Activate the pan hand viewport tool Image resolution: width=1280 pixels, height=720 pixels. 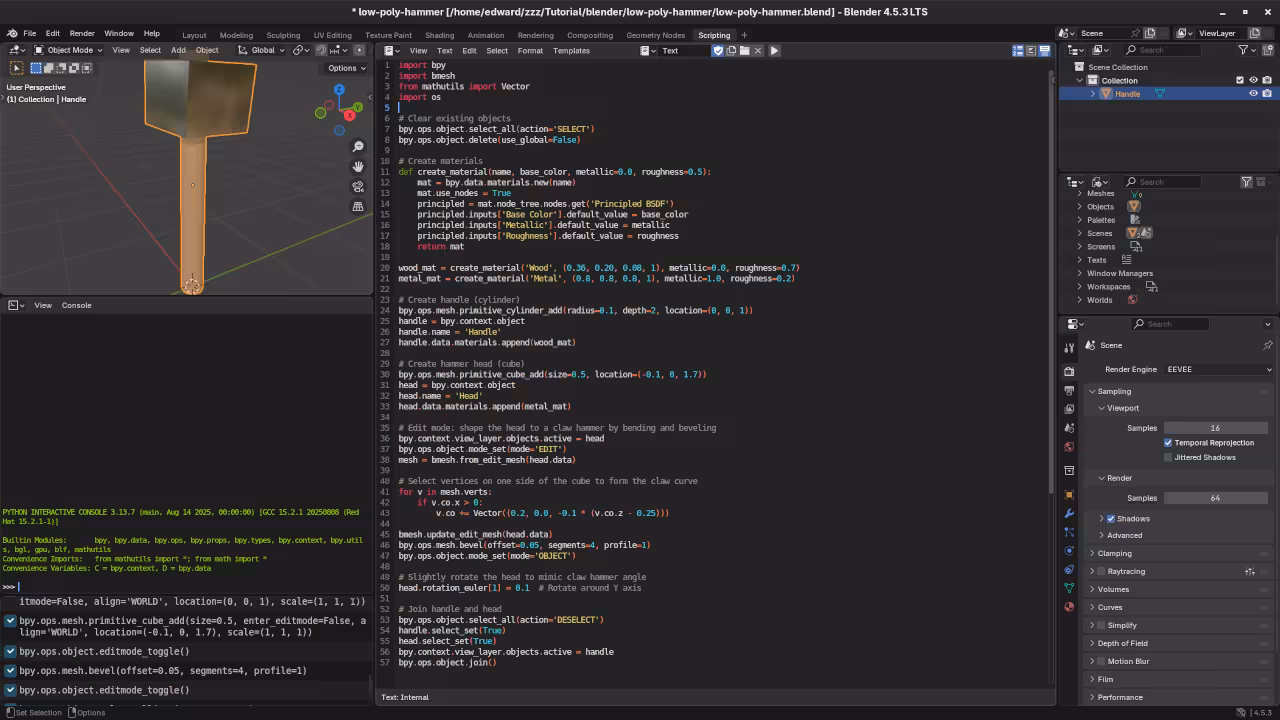click(358, 167)
